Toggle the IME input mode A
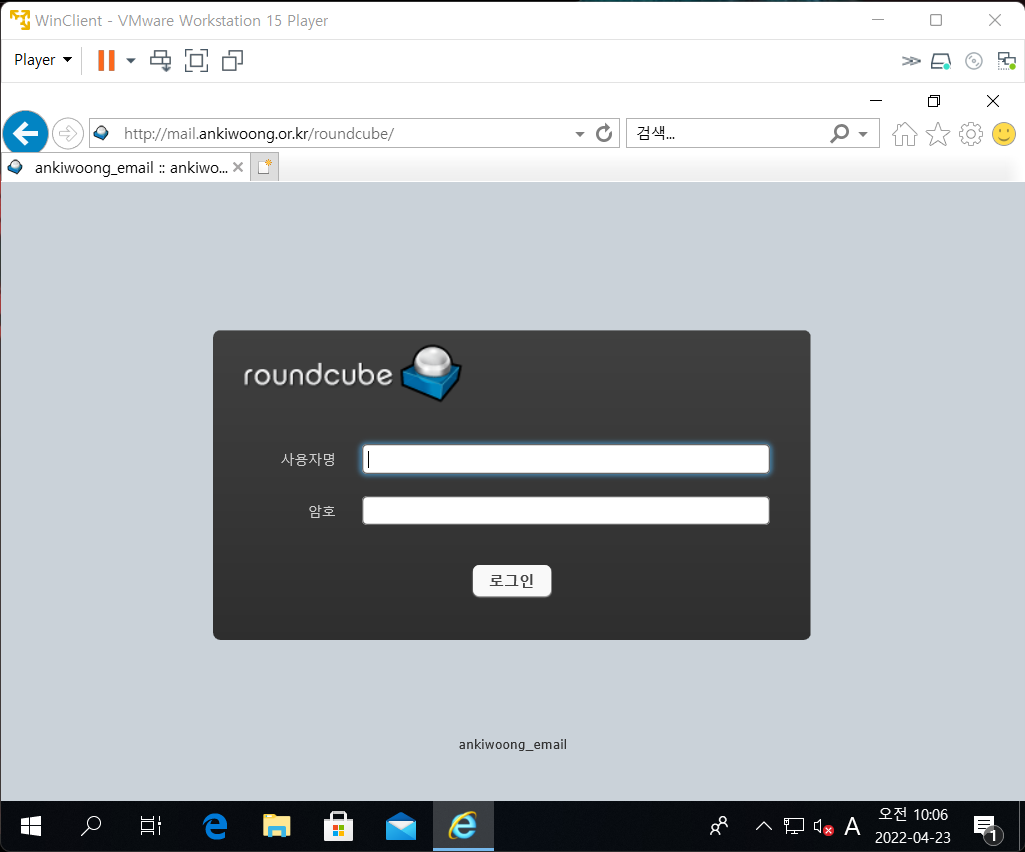This screenshot has height=852, width=1025. (852, 826)
